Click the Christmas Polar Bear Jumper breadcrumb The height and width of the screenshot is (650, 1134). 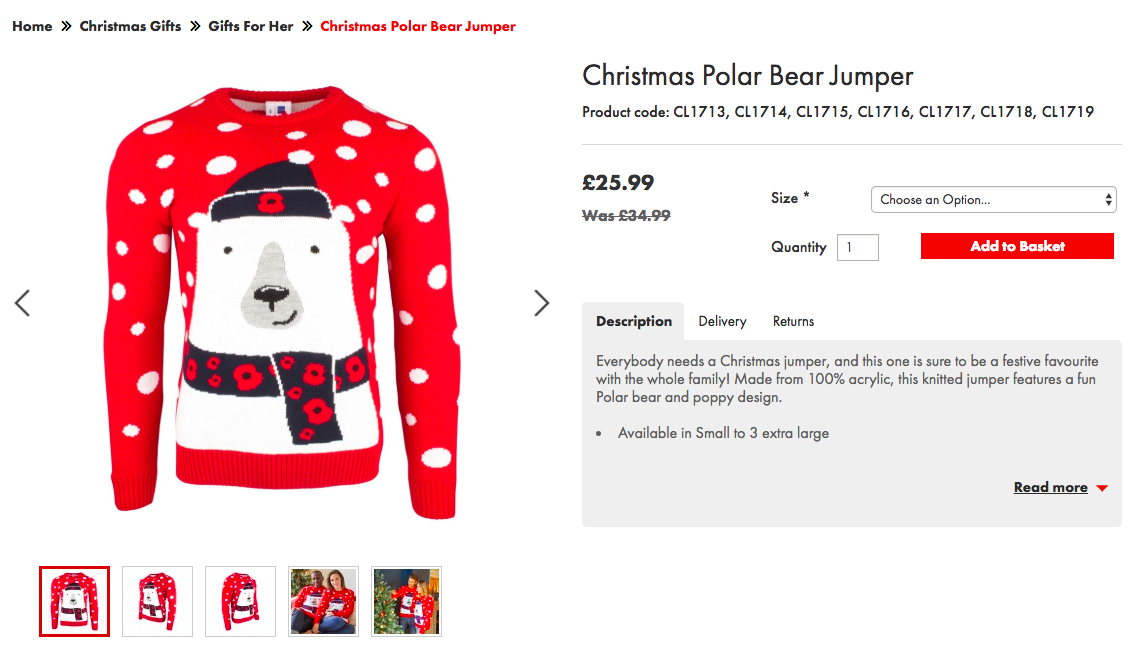(x=418, y=26)
